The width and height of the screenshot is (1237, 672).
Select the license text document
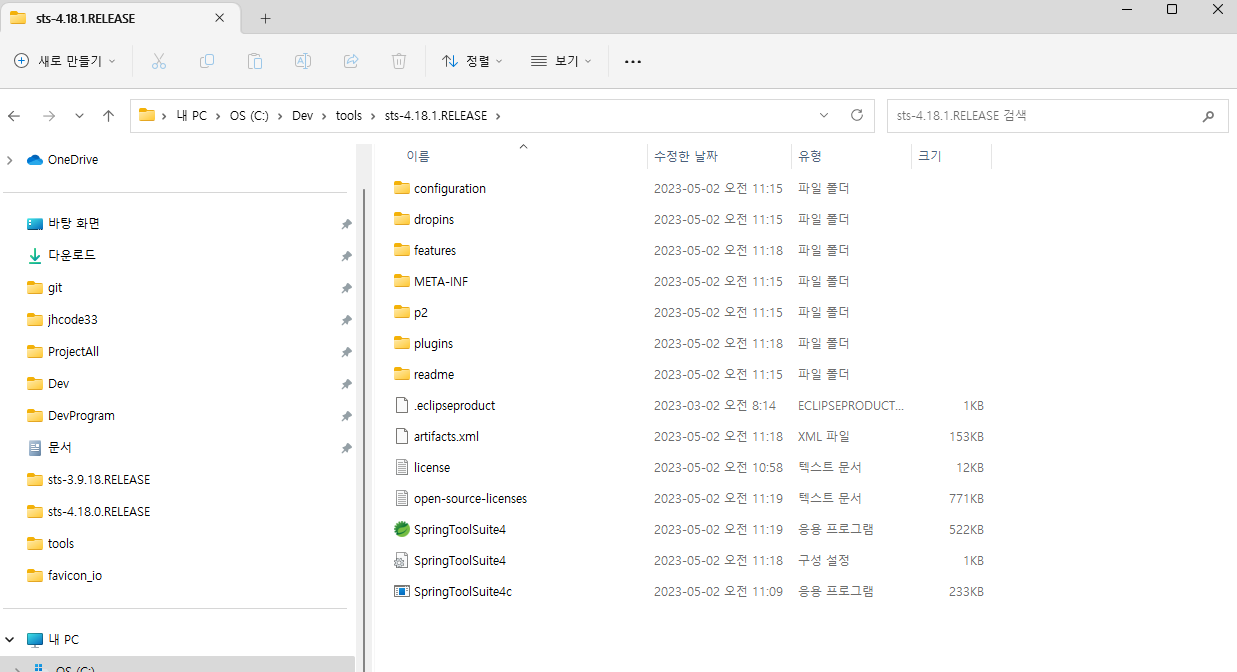coord(422,467)
